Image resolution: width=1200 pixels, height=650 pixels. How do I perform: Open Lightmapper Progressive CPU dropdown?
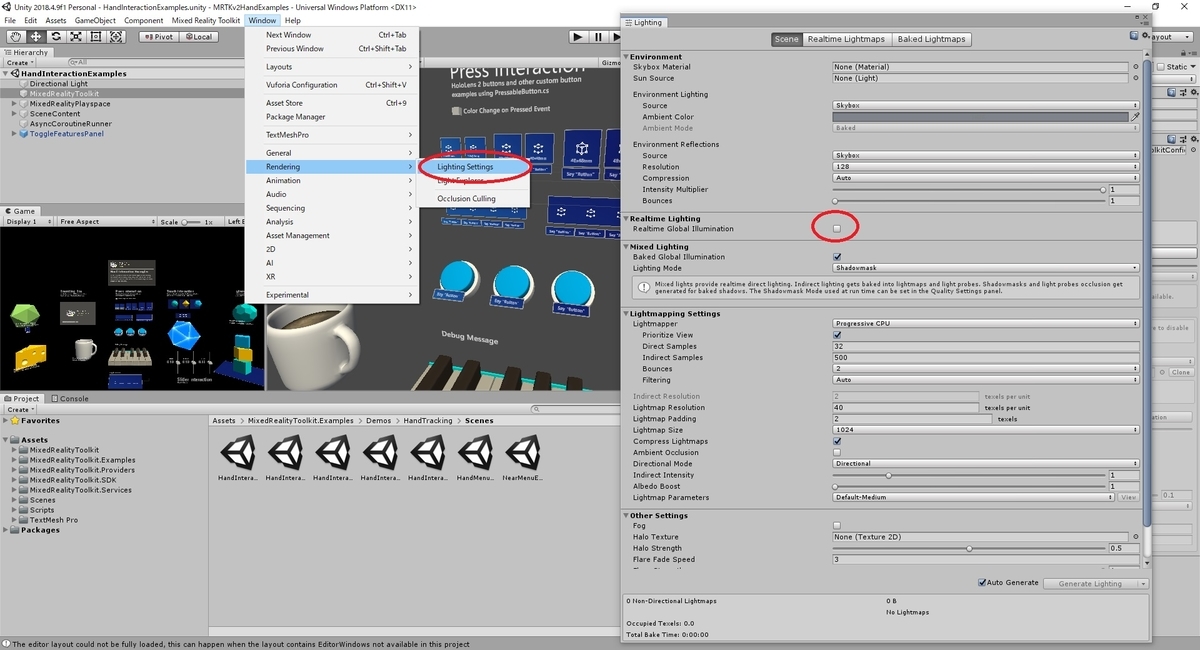986,324
